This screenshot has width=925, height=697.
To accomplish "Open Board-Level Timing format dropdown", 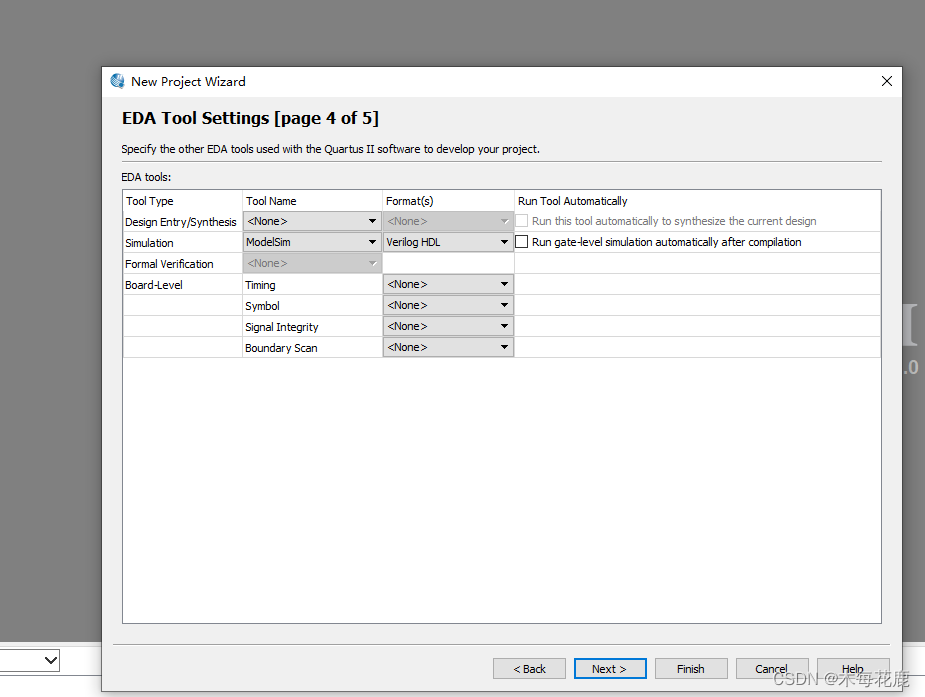I will (448, 284).
